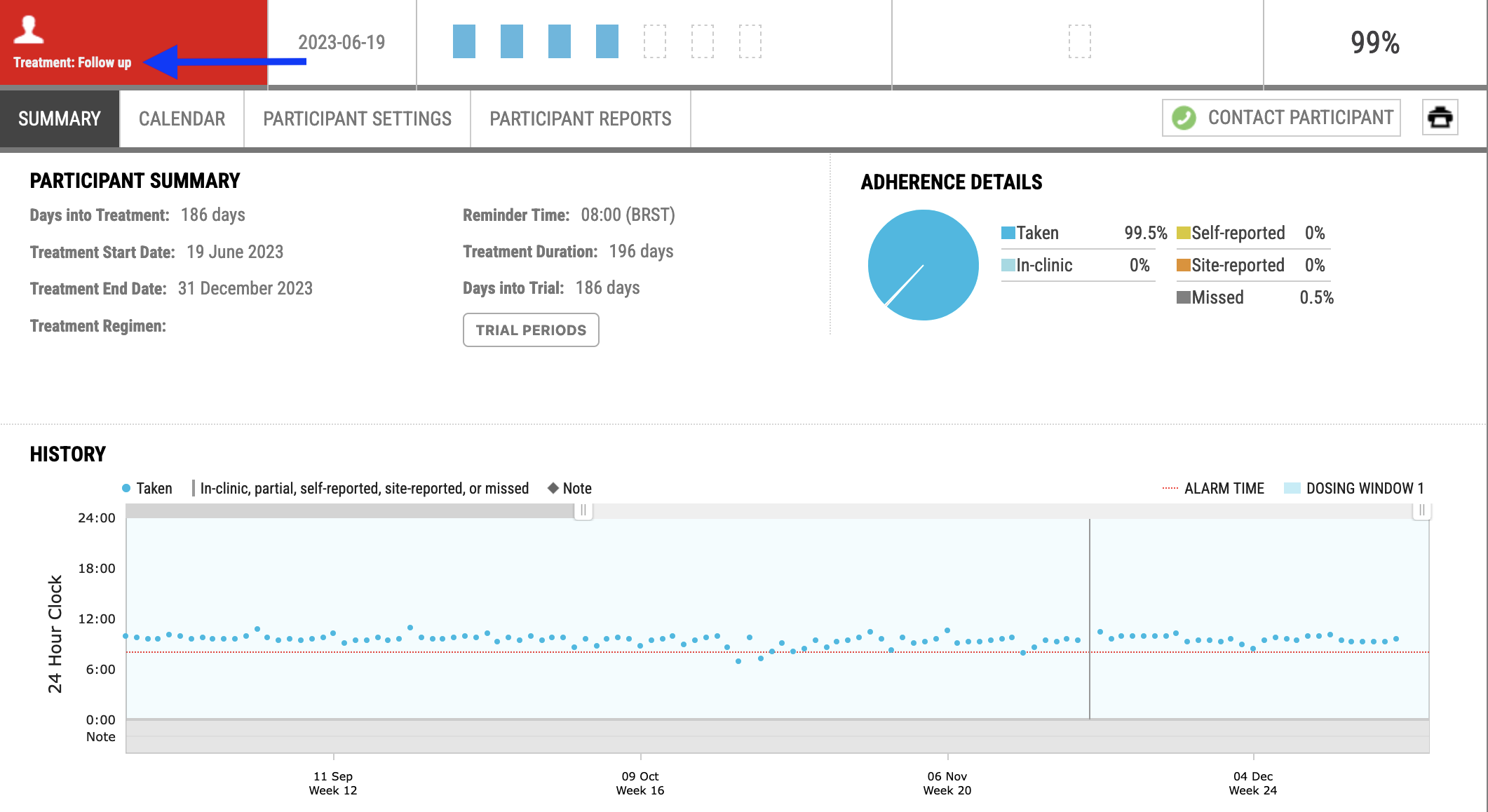The width and height of the screenshot is (1488, 812).
Task: Click the participant avatar icon
Action: point(29,29)
